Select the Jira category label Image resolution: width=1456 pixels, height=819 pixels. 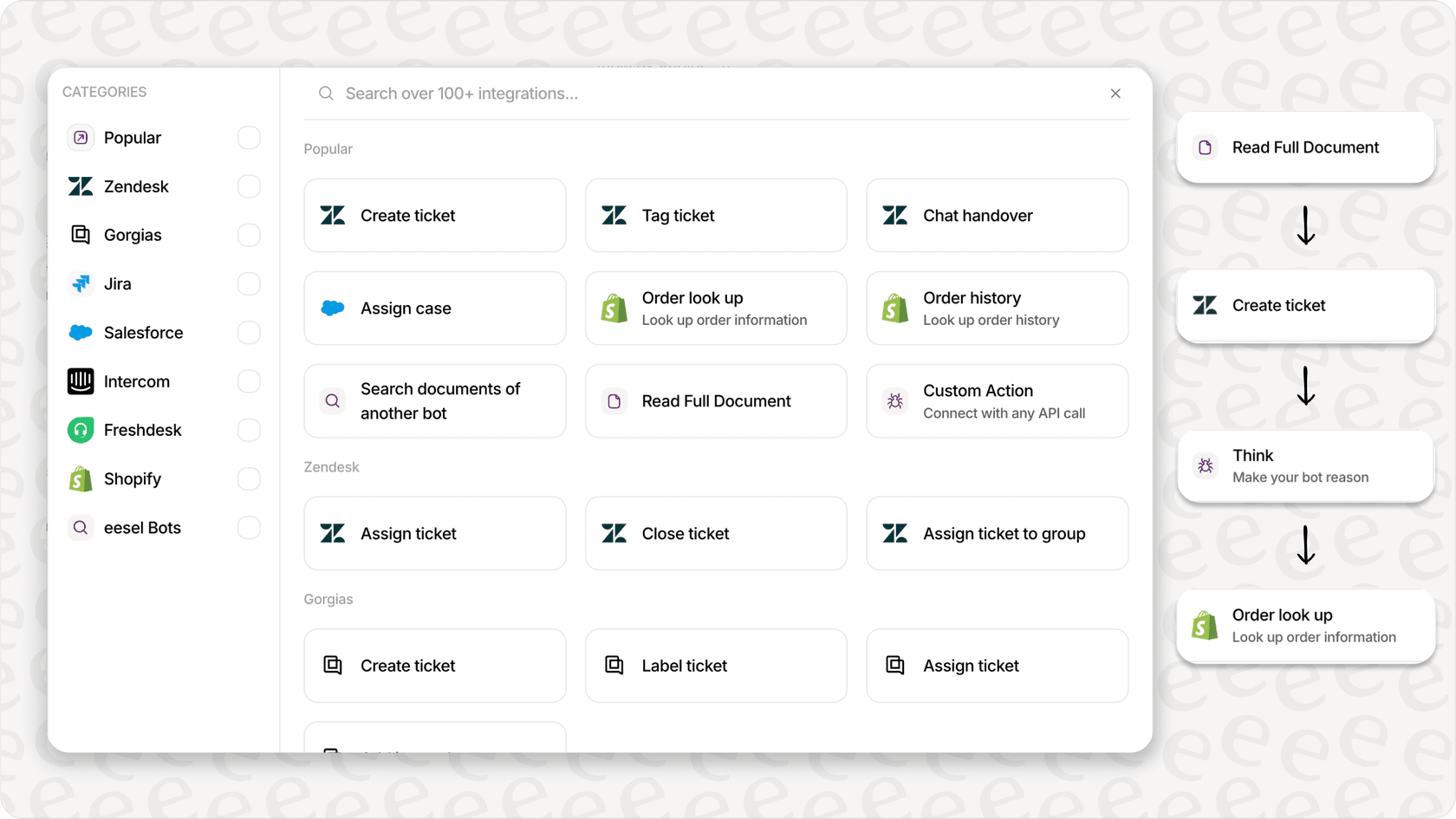pos(118,284)
